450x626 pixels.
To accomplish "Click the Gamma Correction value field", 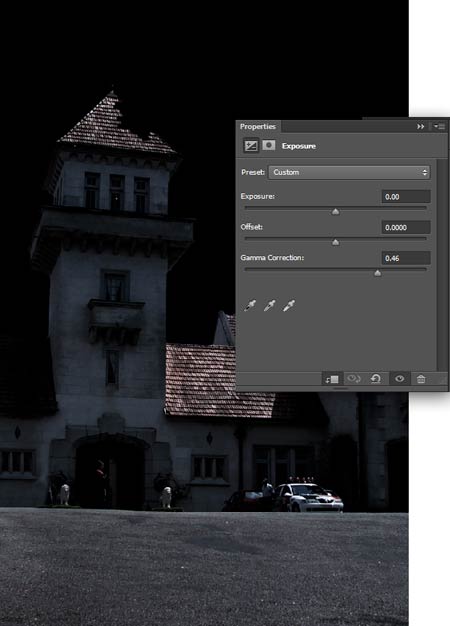I will (406, 258).
